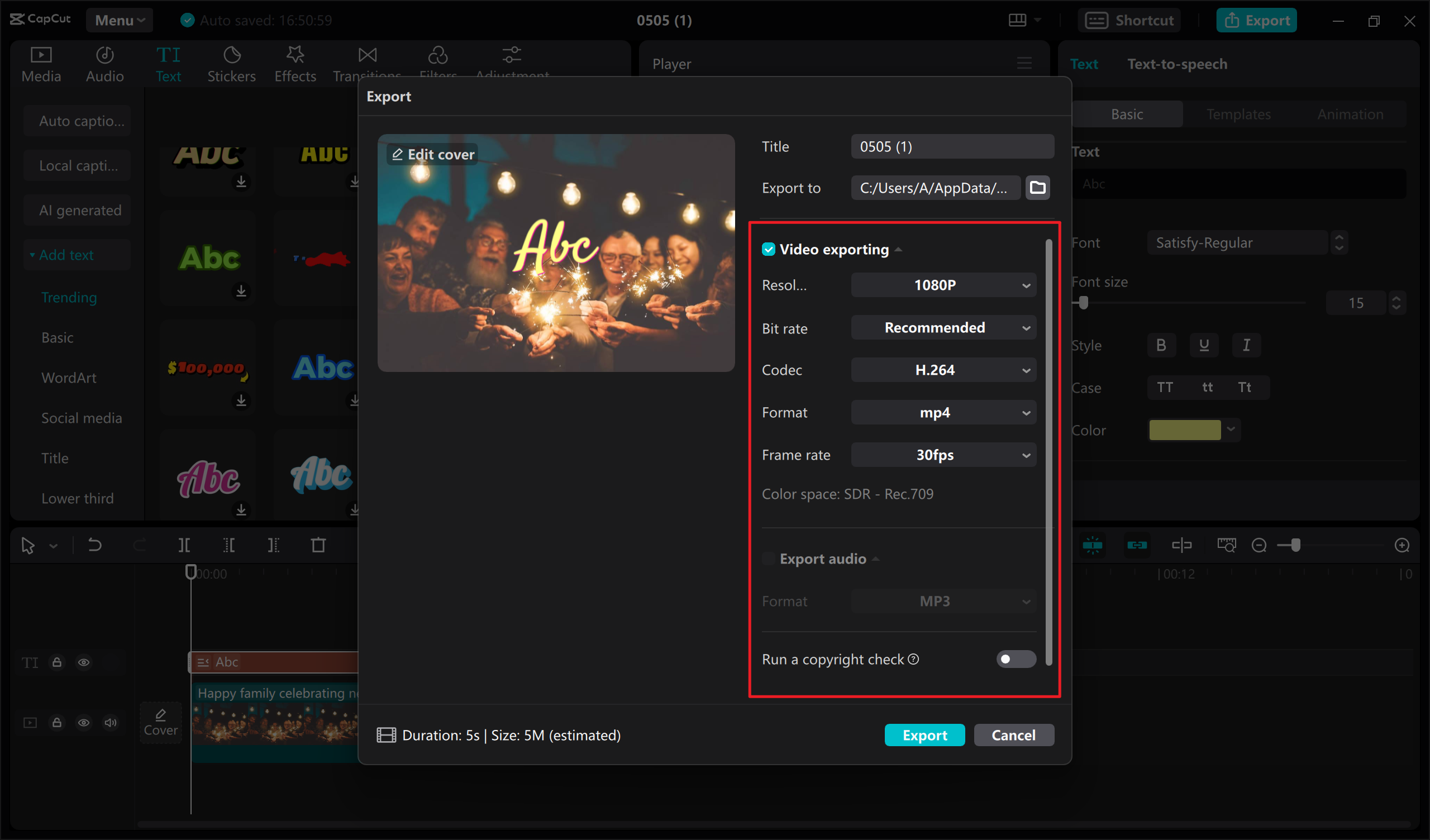Open the video Format mp4 dropdown
Screen dimensions: 1430x840
pos(943,413)
